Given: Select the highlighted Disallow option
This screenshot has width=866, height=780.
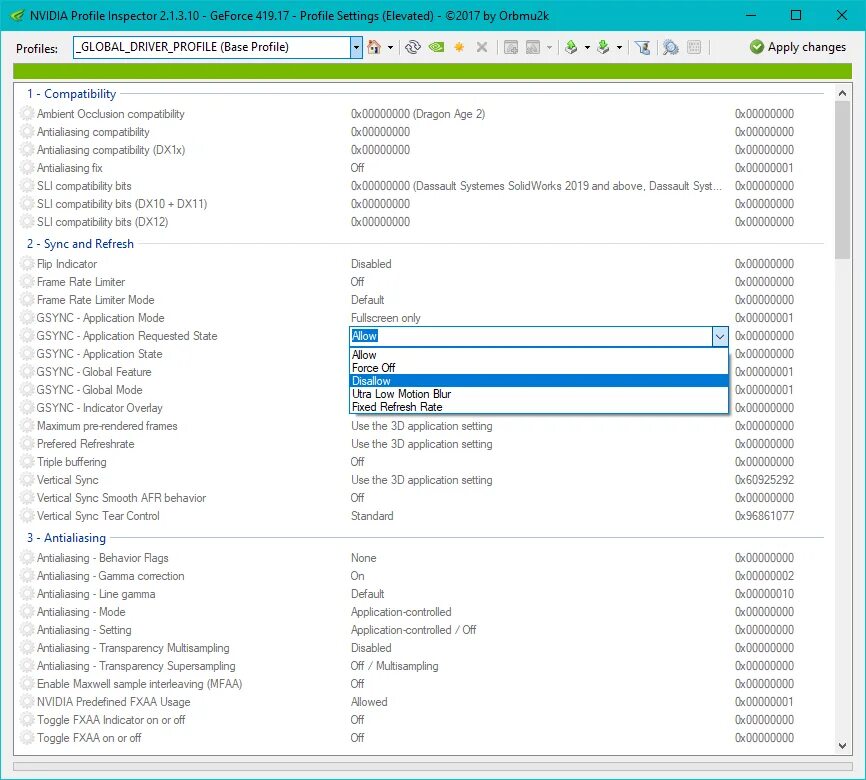Looking at the screenshot, I should (538, 381).
